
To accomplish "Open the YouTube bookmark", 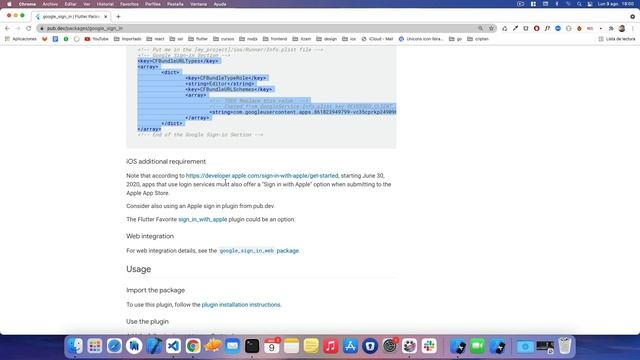I will (x=96, y=39).
